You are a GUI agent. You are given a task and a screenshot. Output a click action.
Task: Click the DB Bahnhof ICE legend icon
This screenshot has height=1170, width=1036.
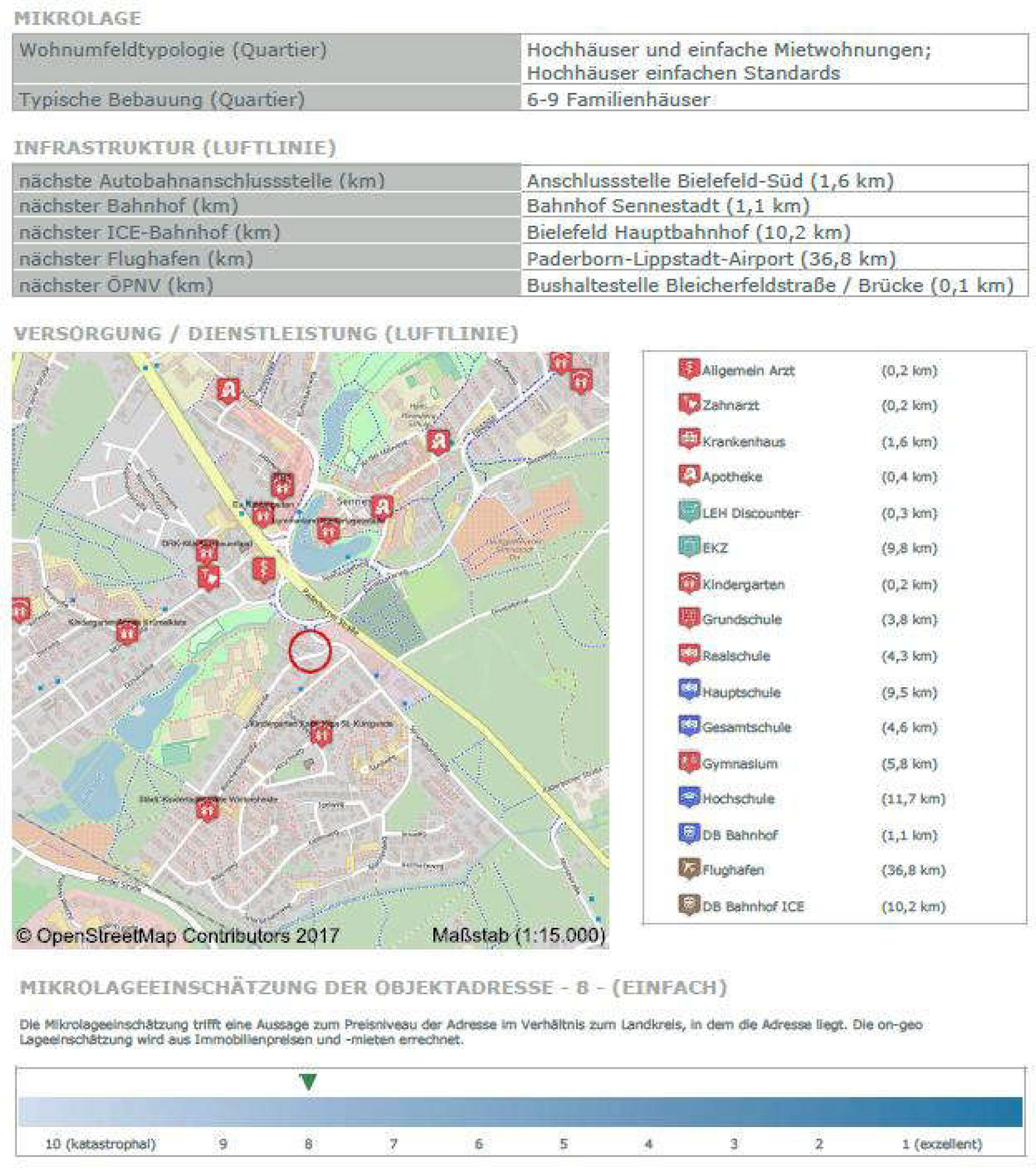click(x=689, y=905)
